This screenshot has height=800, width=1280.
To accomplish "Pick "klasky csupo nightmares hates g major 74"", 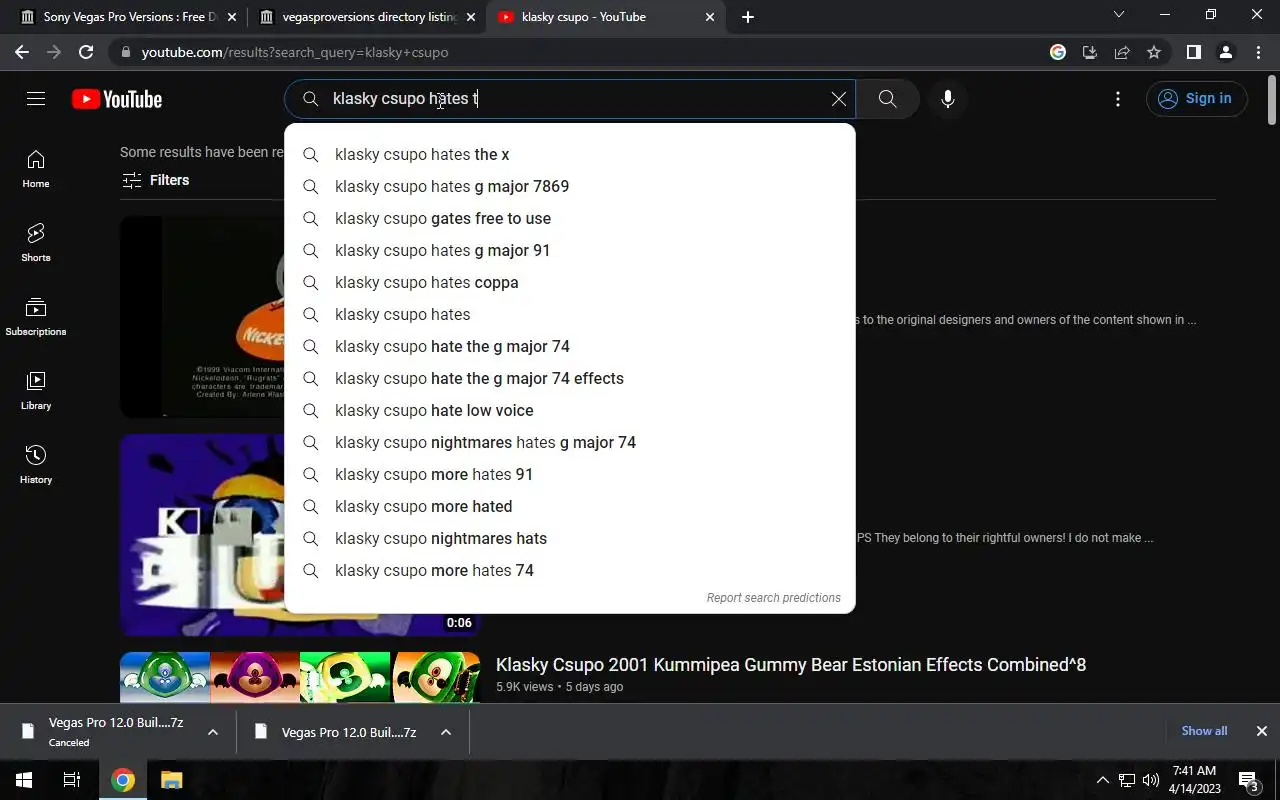I will tap(570, 442).
